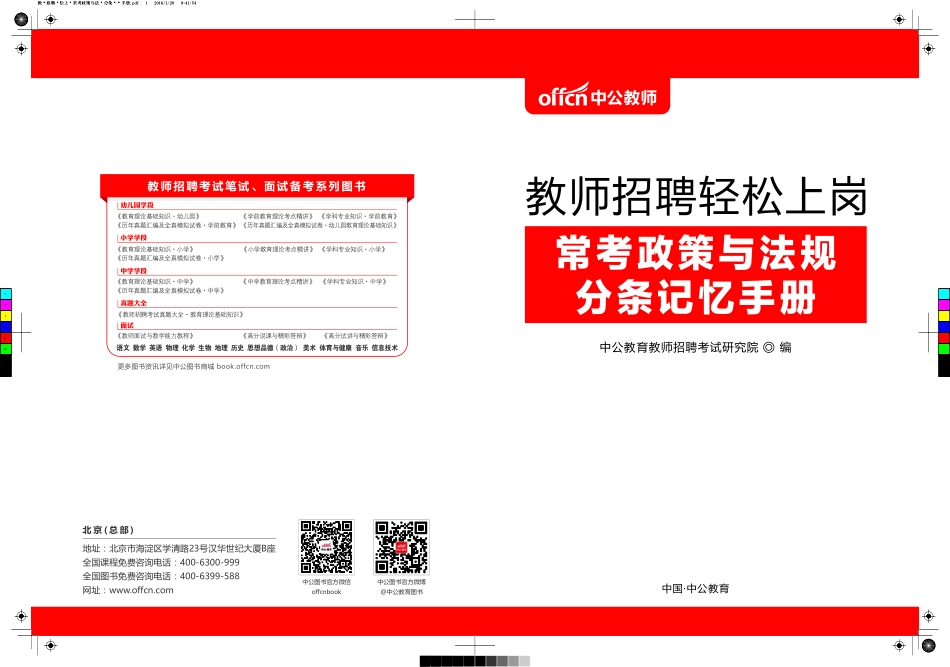Toggle the 语文 subject label
Screen dimensions: 950x667
pyautogui.click(x=122, y=345)
